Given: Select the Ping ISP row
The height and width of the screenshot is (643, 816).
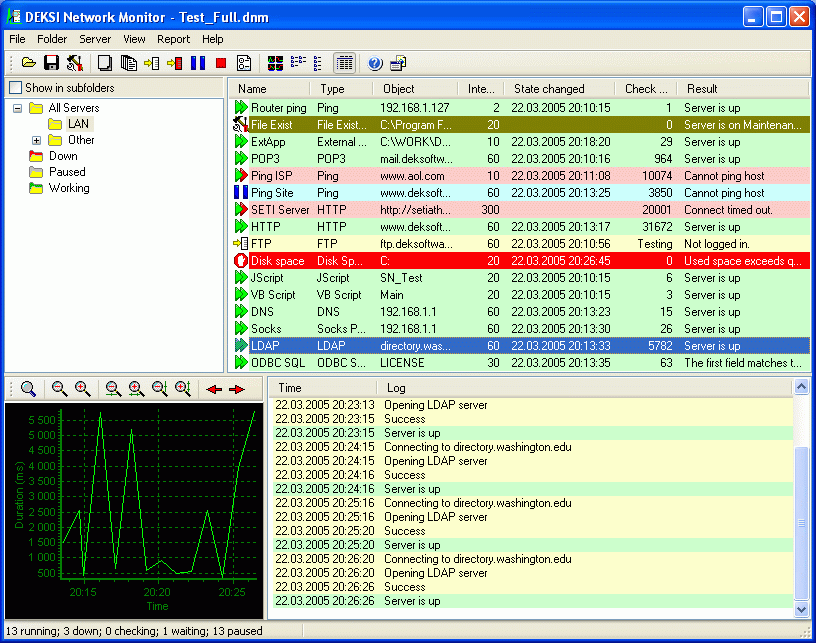Looking at the screenshot, I should (520, 176).
